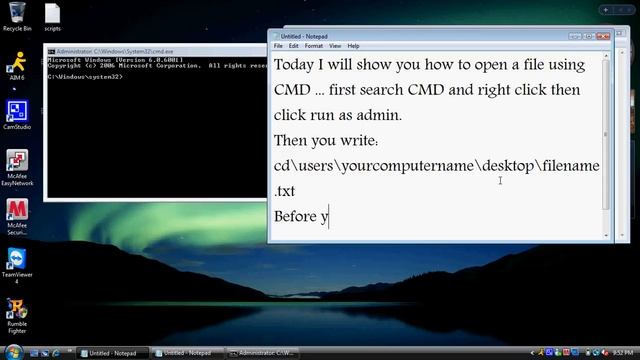Open the McAfee Security desktop shortcut
This screenshot has width=640, height=360.
[17, 217]
